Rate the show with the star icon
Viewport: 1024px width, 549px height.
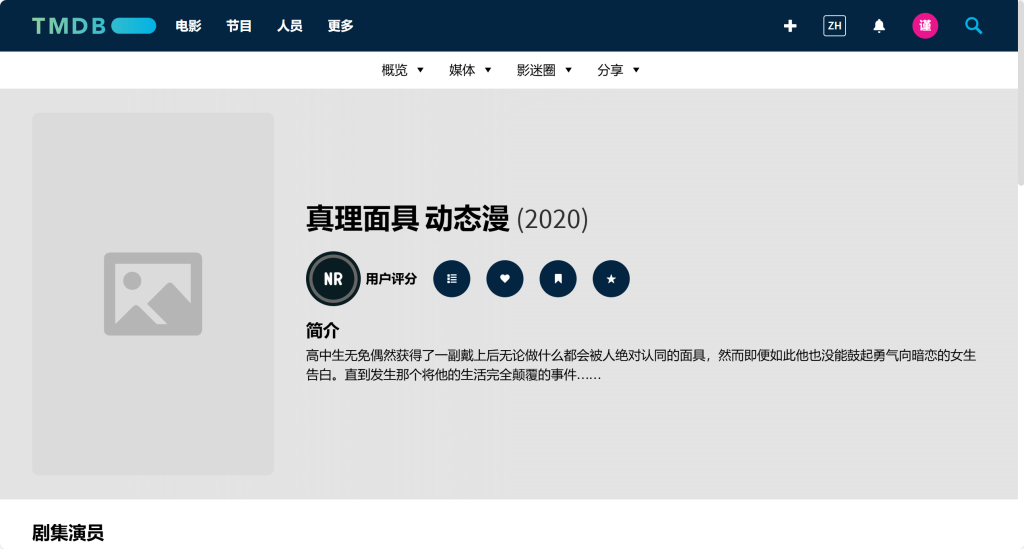pyautogui.click(x=611, y=279)
